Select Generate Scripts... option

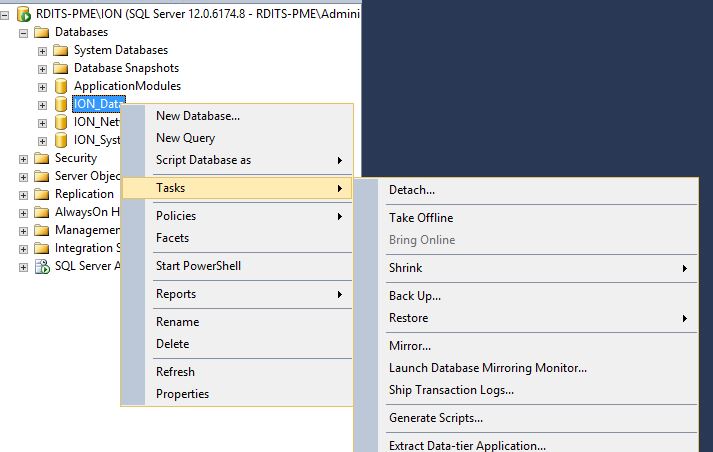pos(435,418)
